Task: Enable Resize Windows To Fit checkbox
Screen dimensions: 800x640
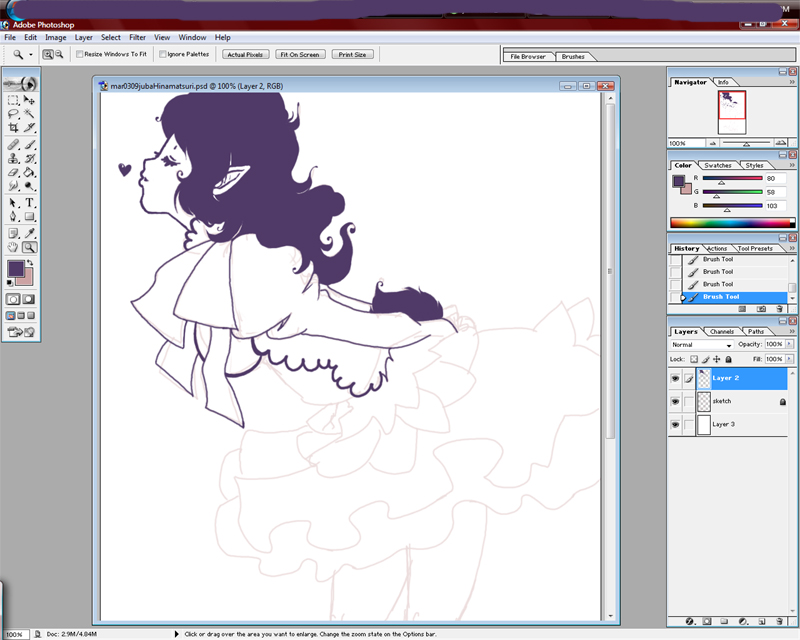Action: [80, 55]
